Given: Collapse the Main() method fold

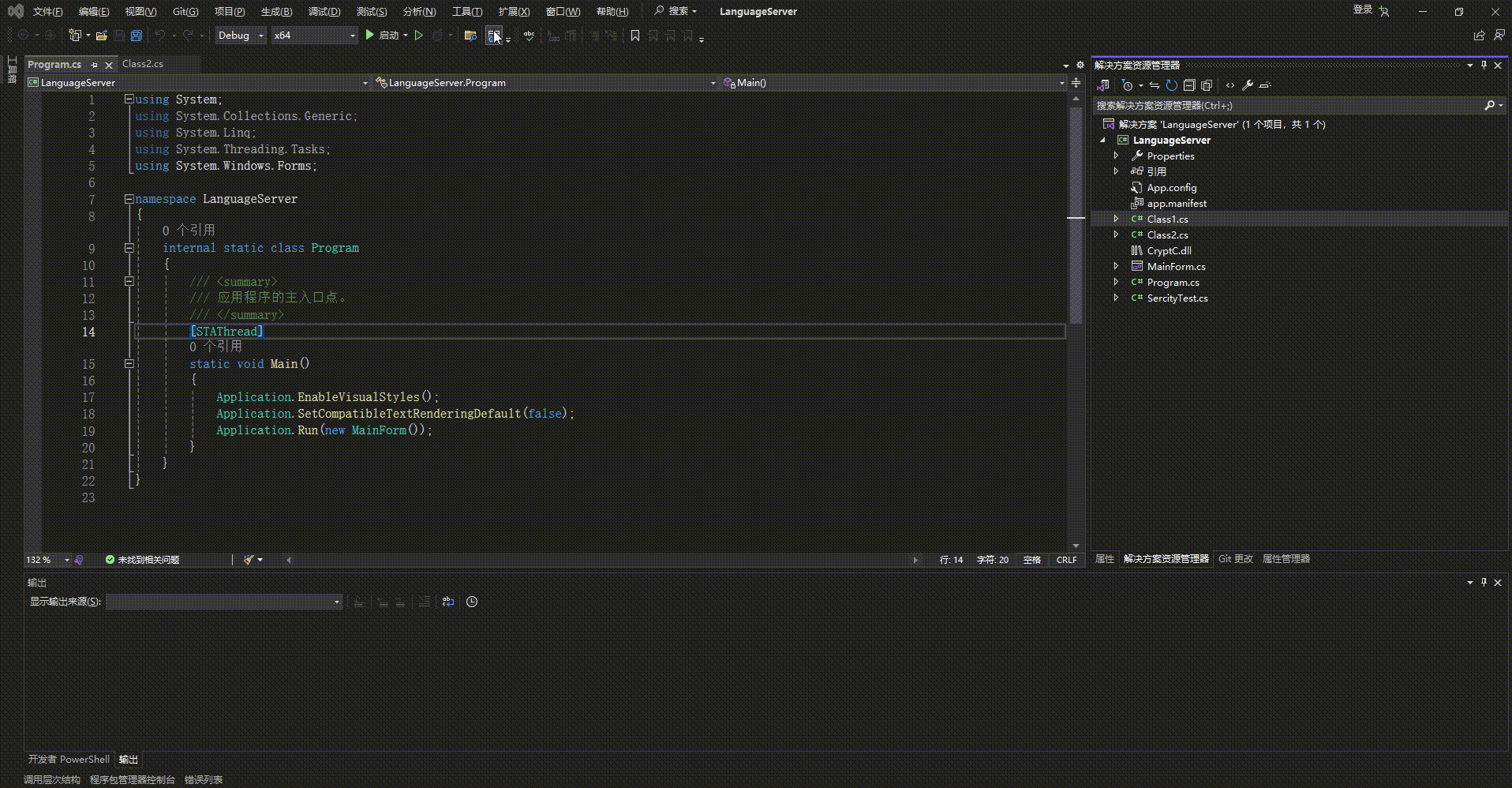Looking at the screenshot, I should [129, 364].
